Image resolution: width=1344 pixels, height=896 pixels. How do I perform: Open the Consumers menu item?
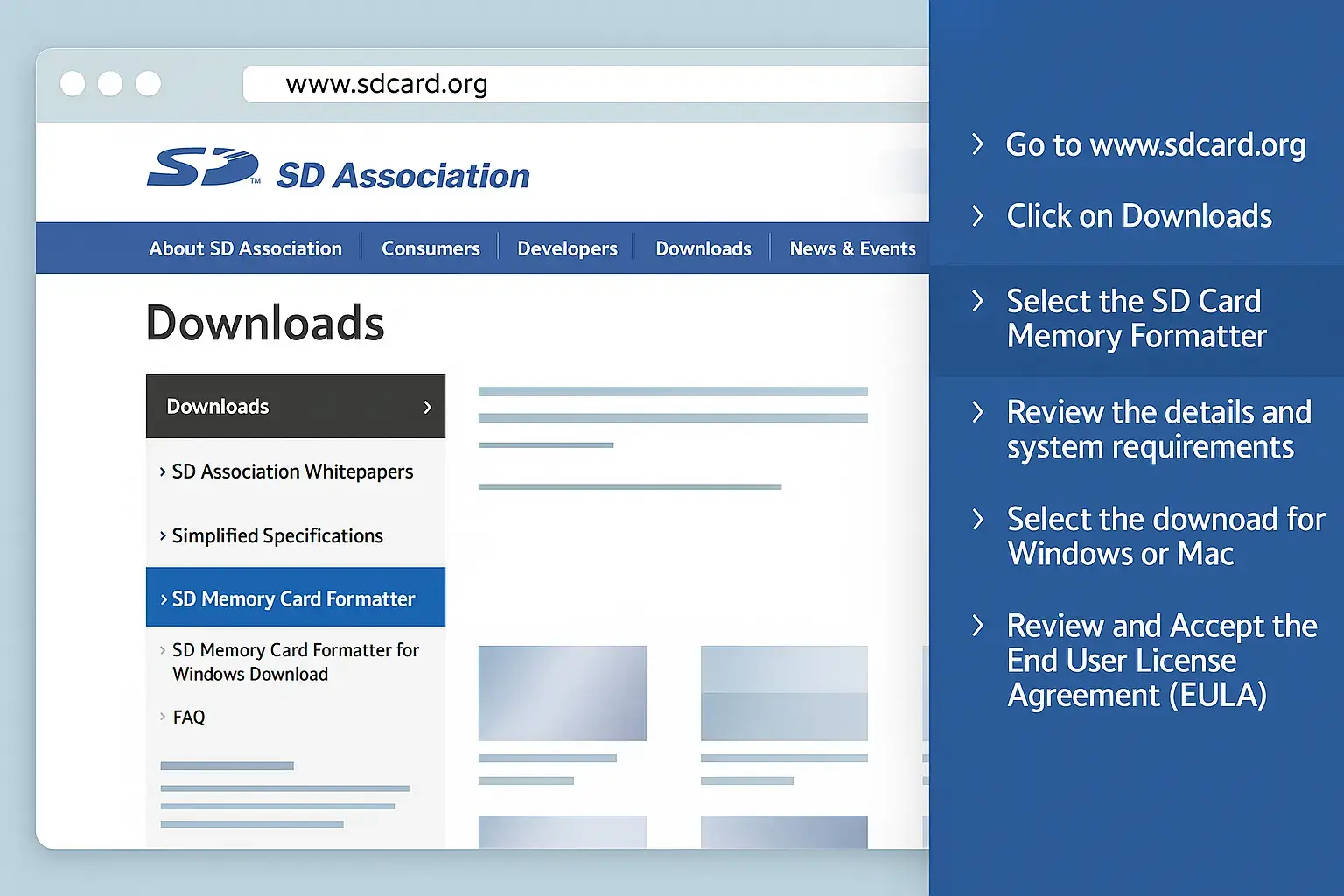coord(430,248)
